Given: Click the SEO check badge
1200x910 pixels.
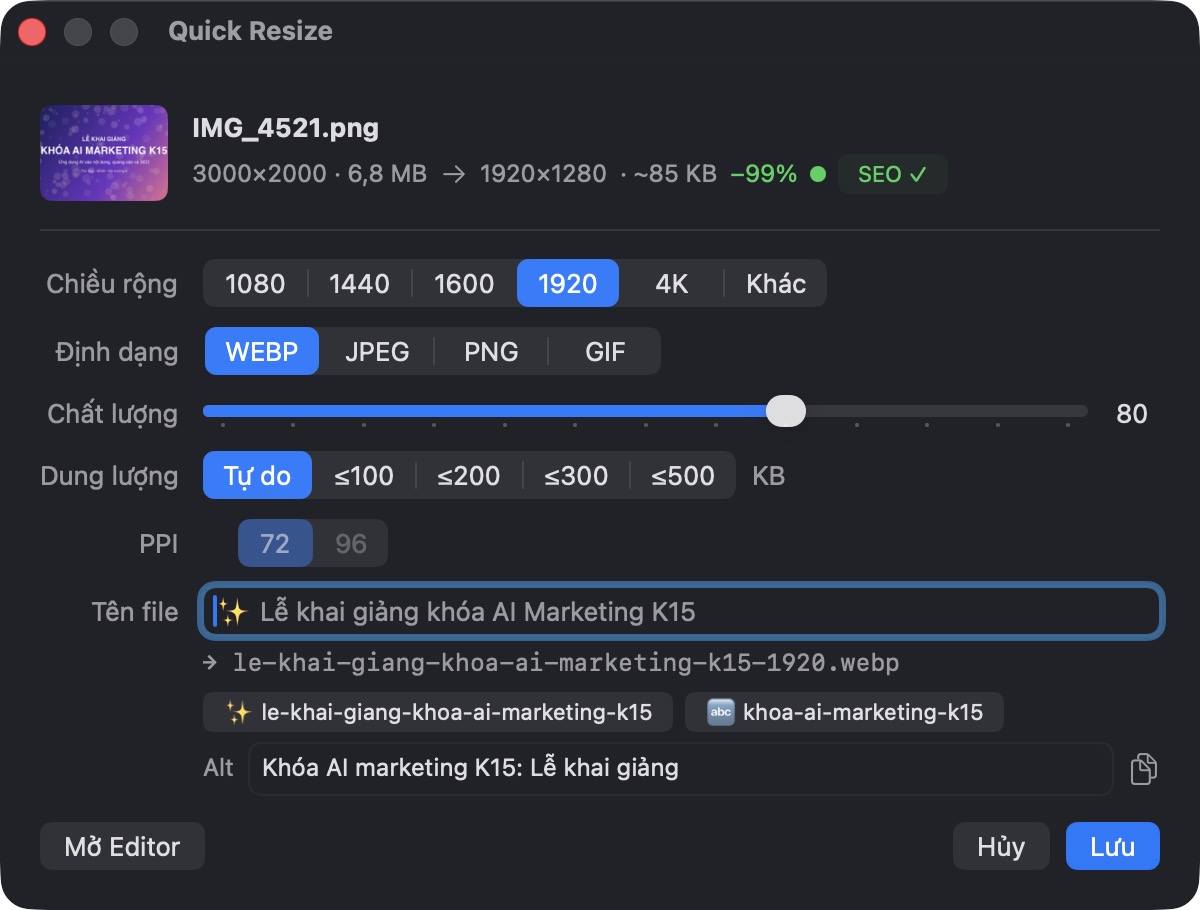Looking at the screenshot, I should 892,174.
